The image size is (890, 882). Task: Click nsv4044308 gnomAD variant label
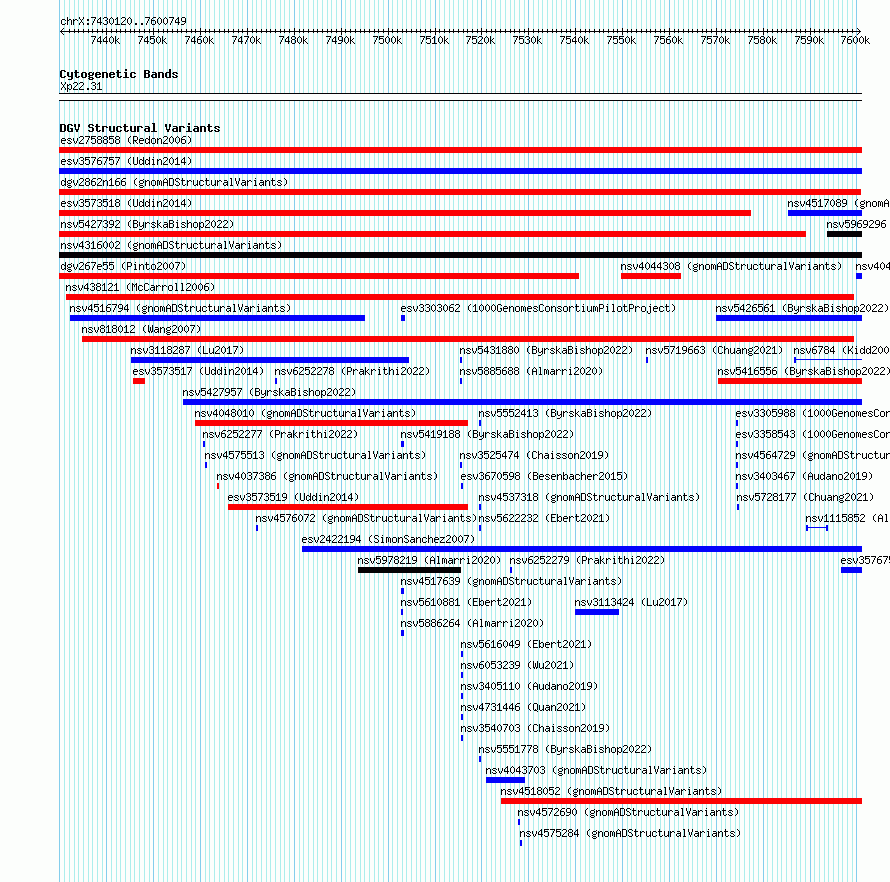[x=731, y=266]
